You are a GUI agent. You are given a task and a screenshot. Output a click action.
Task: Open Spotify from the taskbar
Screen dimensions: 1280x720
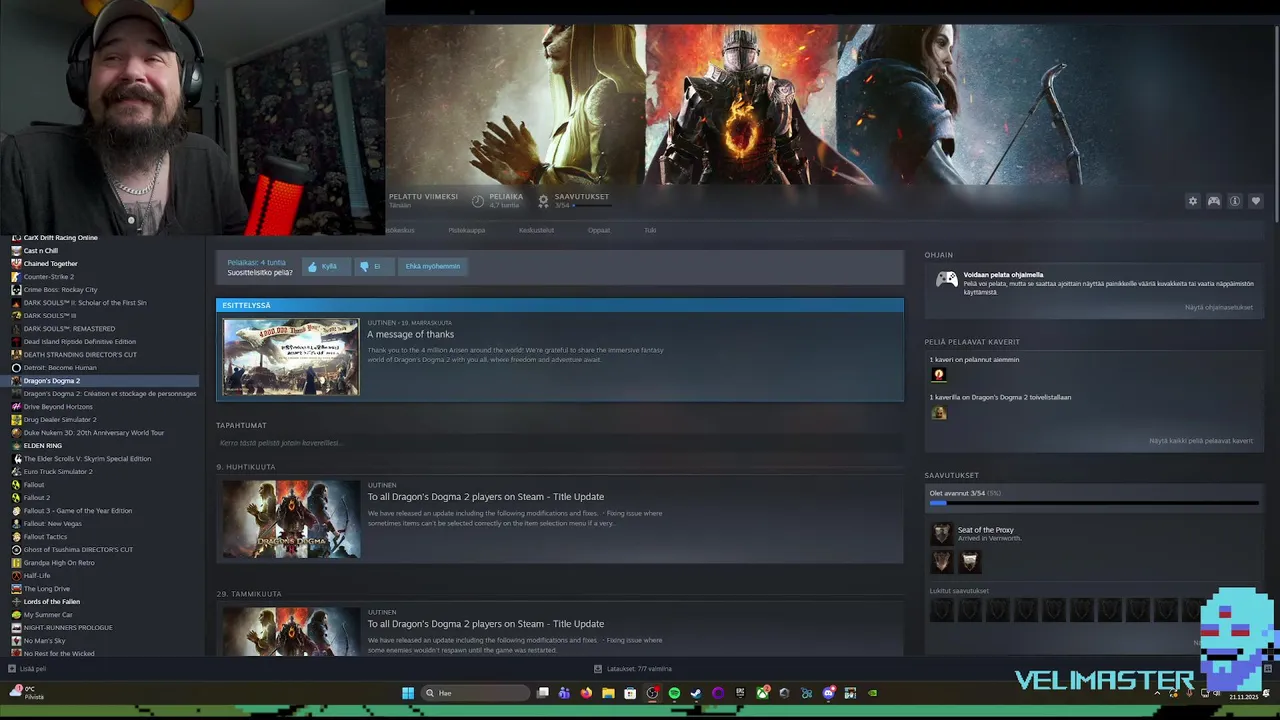(x=674, y=693)
